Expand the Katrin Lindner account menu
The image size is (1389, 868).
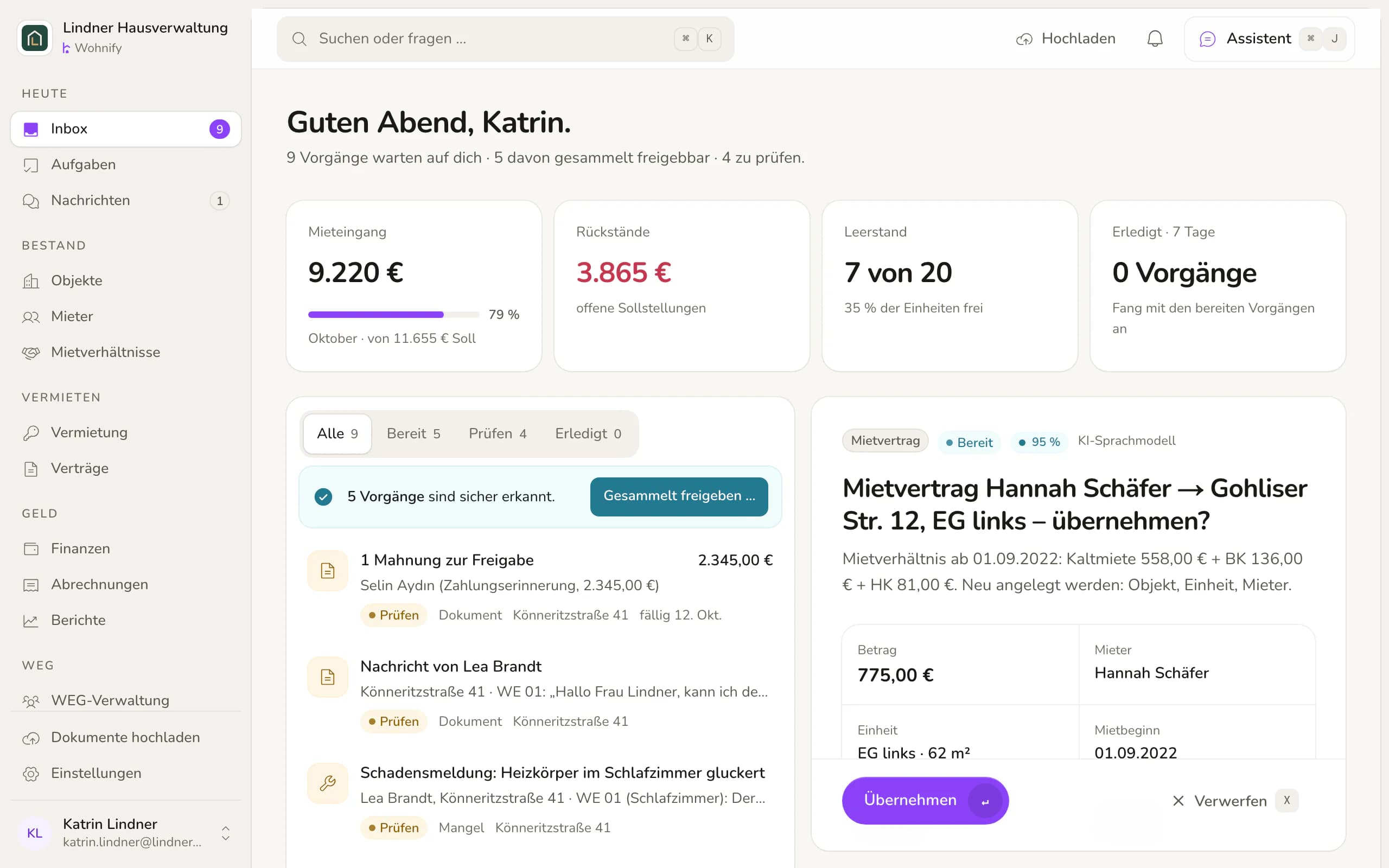pos(126,832)
